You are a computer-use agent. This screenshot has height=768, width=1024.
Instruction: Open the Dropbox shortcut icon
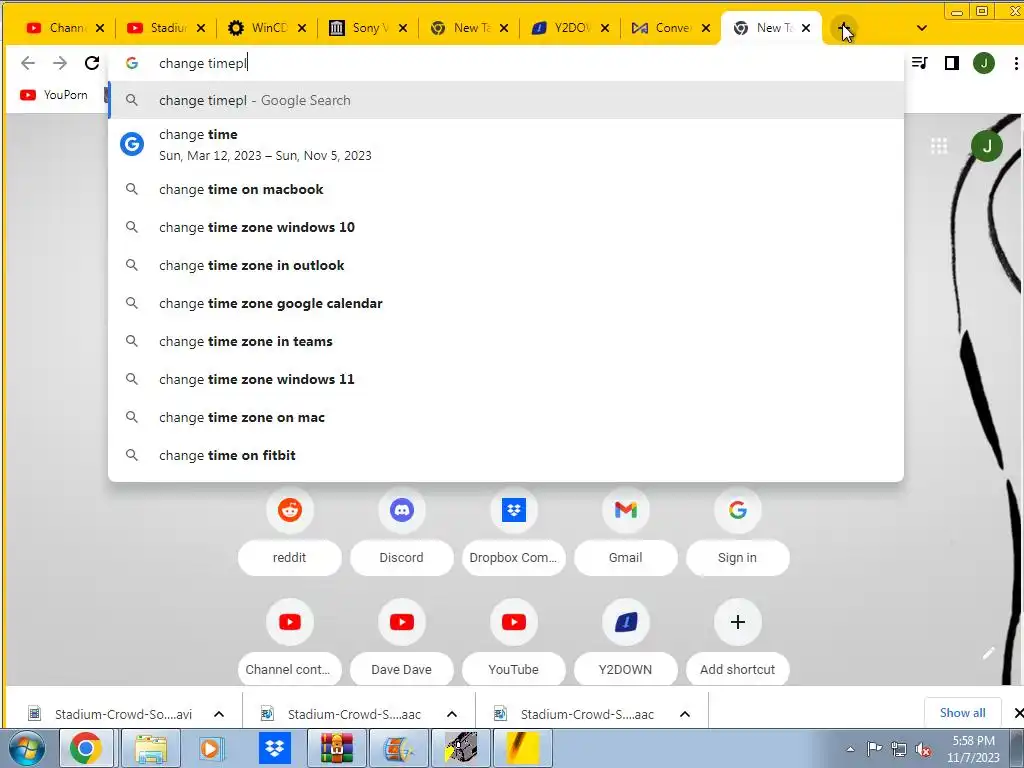tap(514, 509)
